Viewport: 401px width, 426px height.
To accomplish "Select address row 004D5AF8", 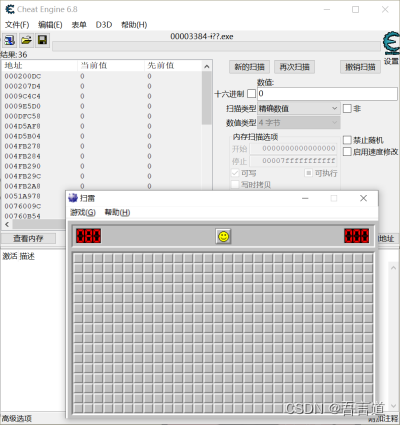I will coord(102,126).
